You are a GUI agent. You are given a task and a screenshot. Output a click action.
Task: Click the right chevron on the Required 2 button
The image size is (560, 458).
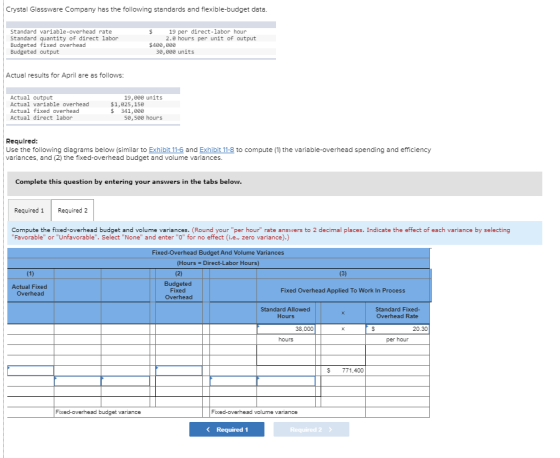click(x=330, y=429)
